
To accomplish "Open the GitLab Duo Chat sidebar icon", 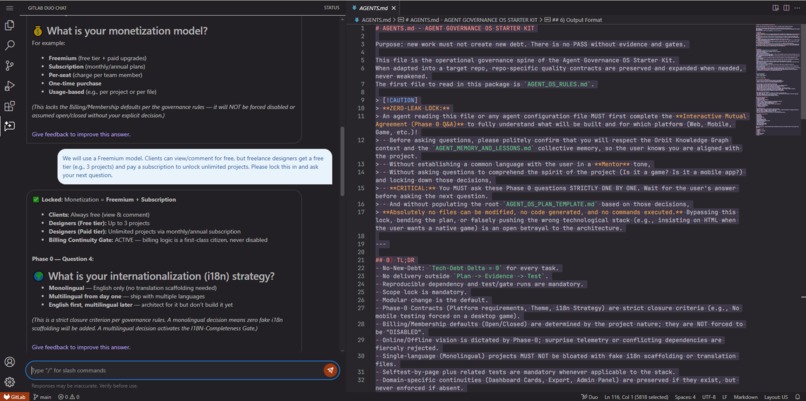I will (x=9, y=126).
